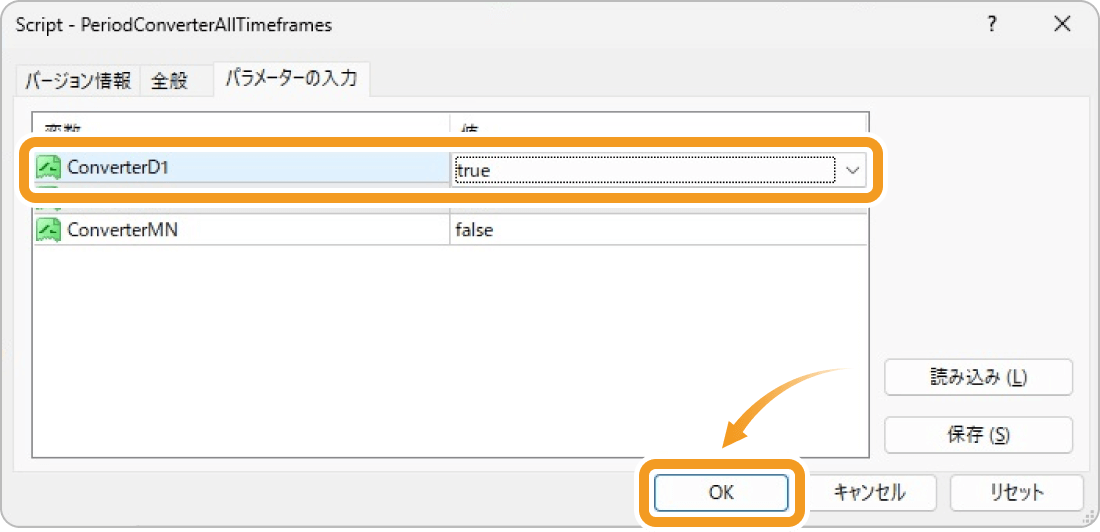Select the ConverterMN false value cell
Image resolution: width=1100 pixels, height=532 pixels.
pyautogui.click(x=658, y=230)
